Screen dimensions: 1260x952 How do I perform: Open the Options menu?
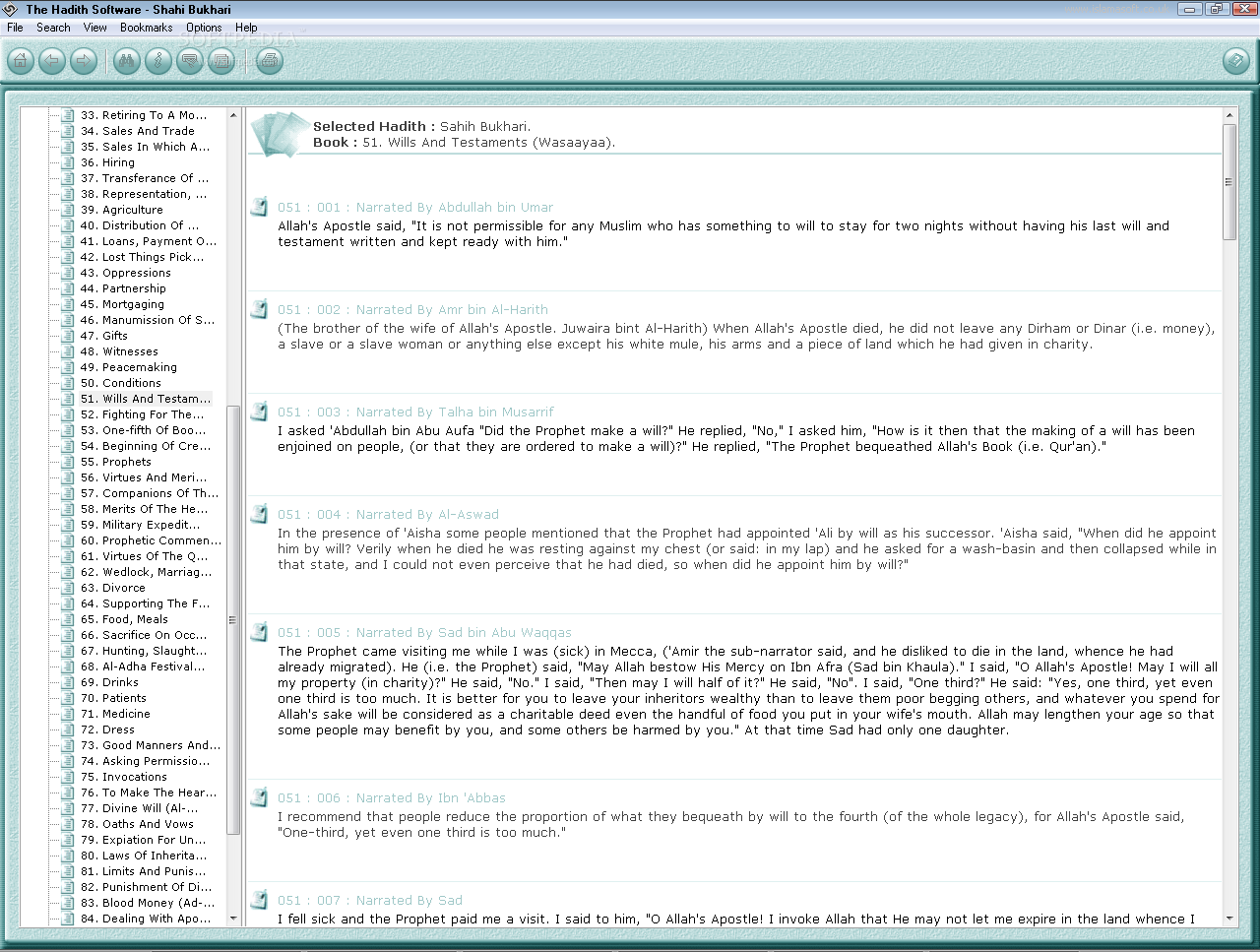(204, 28)
